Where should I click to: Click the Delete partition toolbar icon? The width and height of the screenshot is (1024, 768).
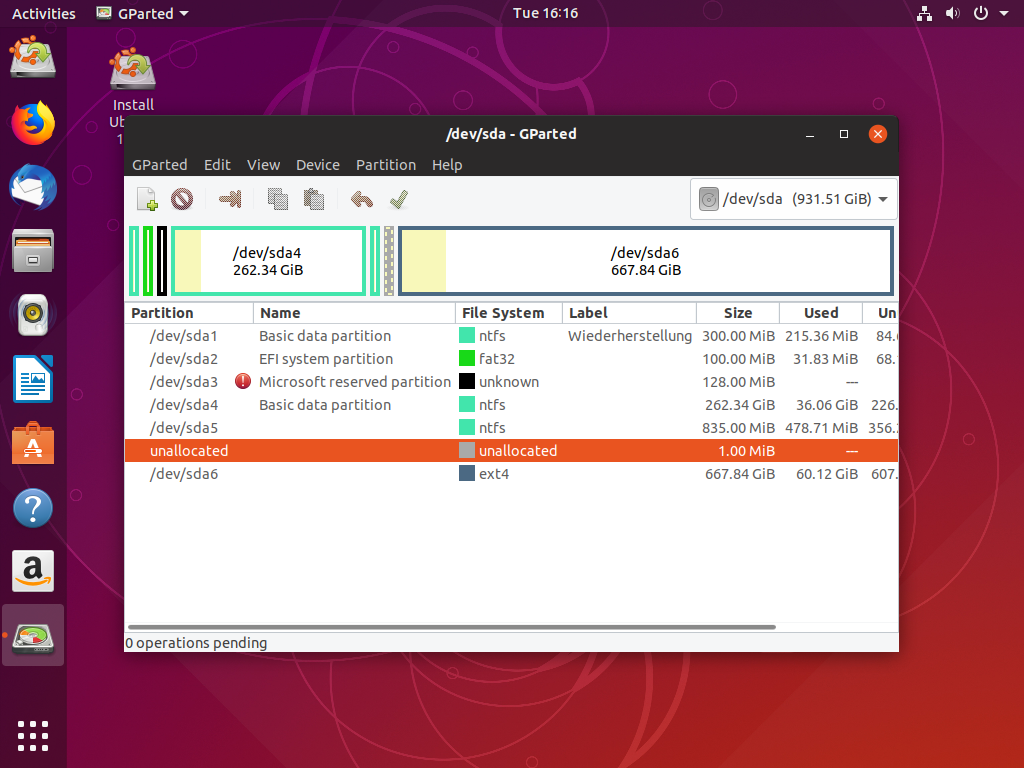point(182,199)
